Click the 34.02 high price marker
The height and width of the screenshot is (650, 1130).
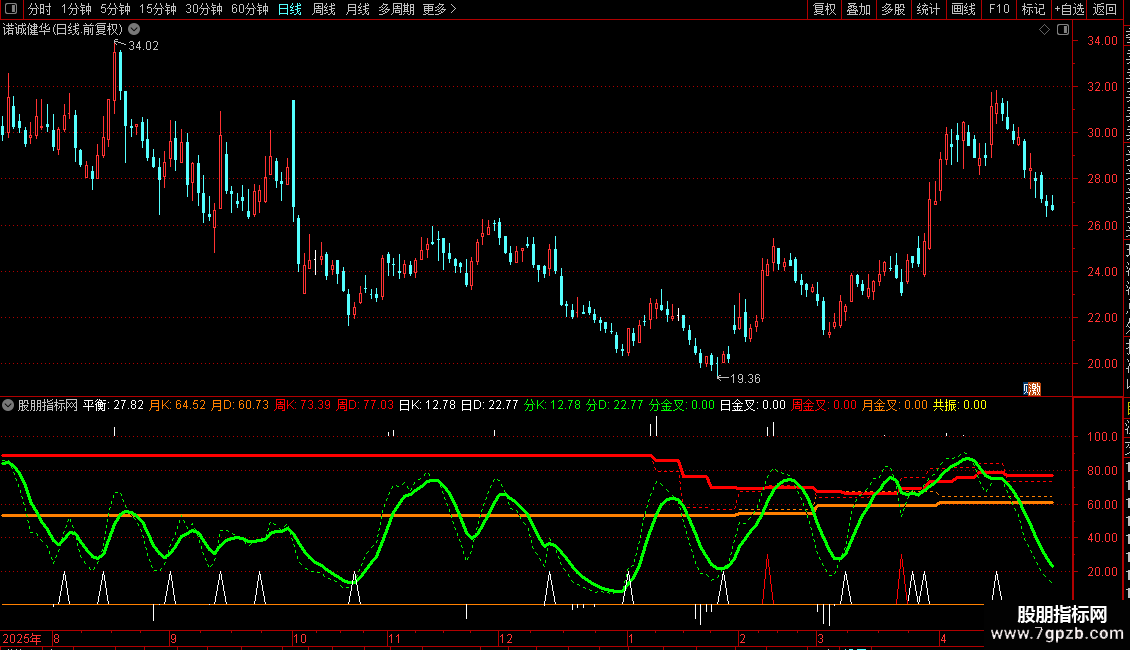pos(143,46)
